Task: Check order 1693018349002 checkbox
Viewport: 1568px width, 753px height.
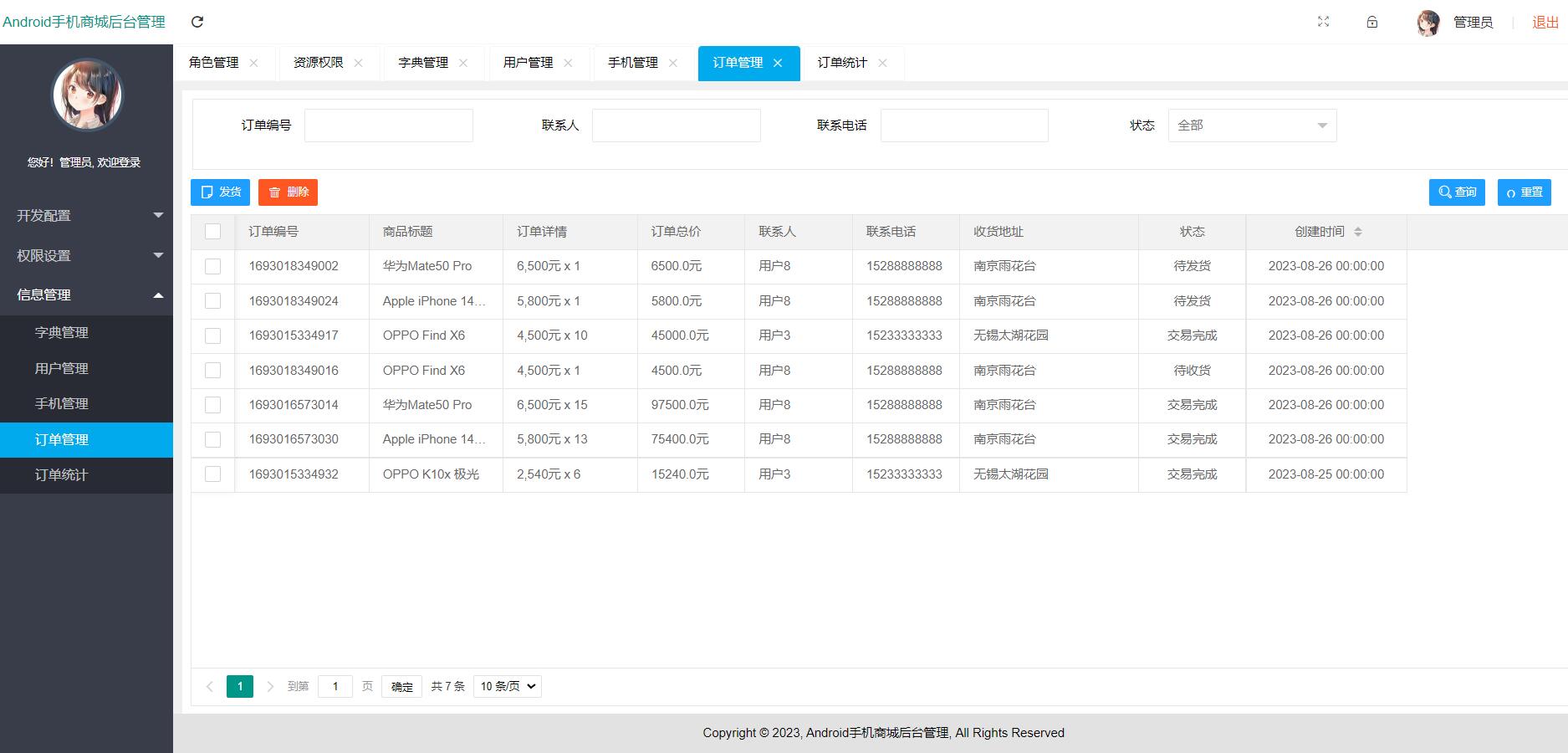Action: click(x=213, y=266)
